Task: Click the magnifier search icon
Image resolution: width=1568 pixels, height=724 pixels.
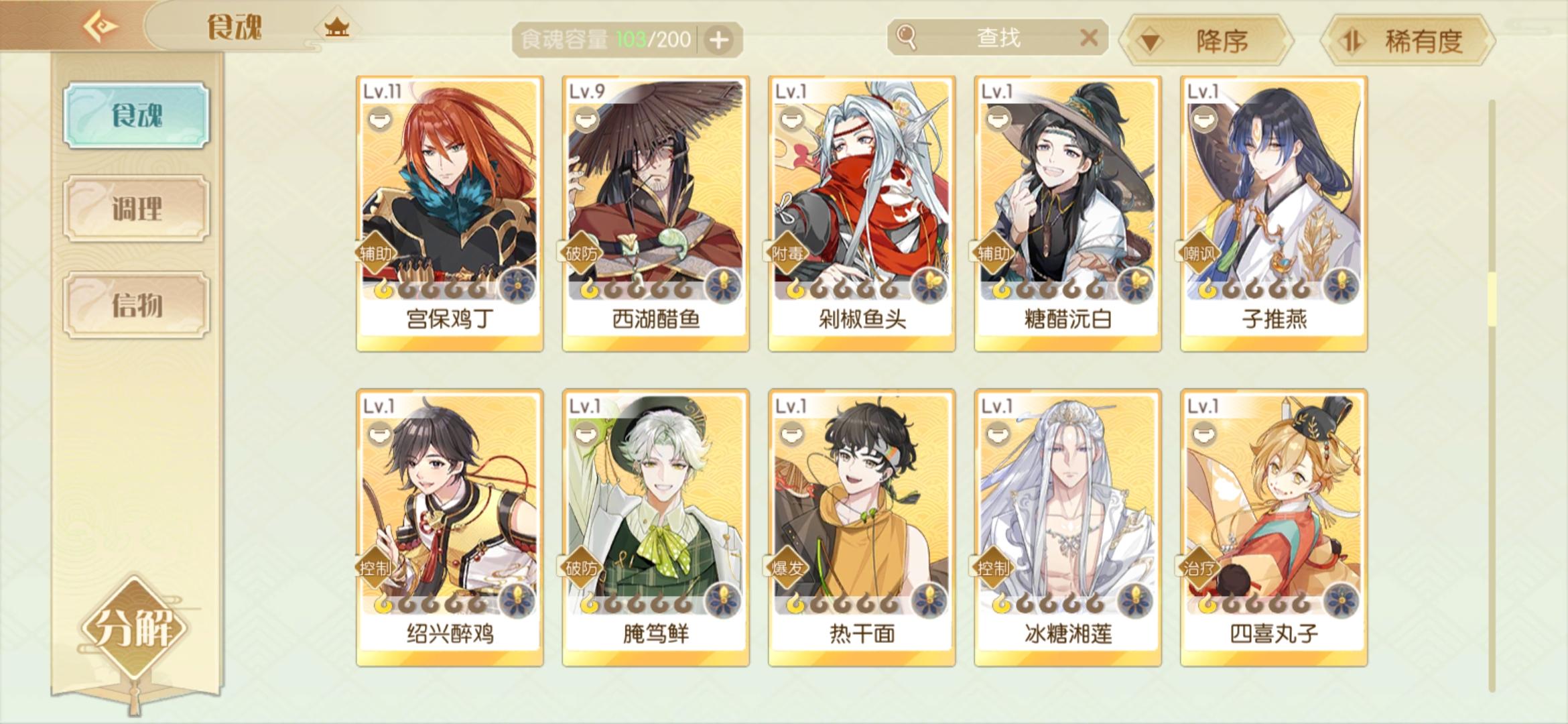Action: click(906, 37)
